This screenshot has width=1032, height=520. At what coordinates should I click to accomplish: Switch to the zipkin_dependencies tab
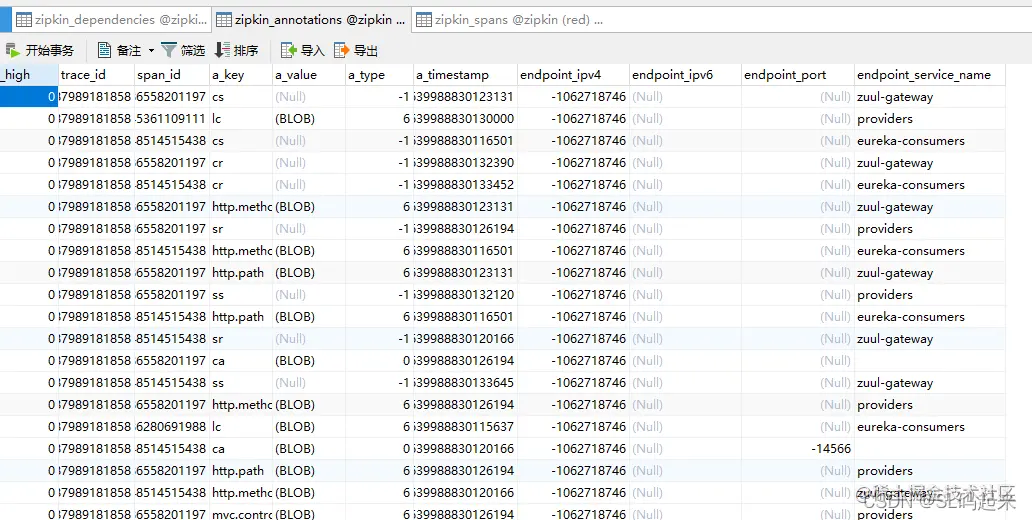(x=111, y=20)
